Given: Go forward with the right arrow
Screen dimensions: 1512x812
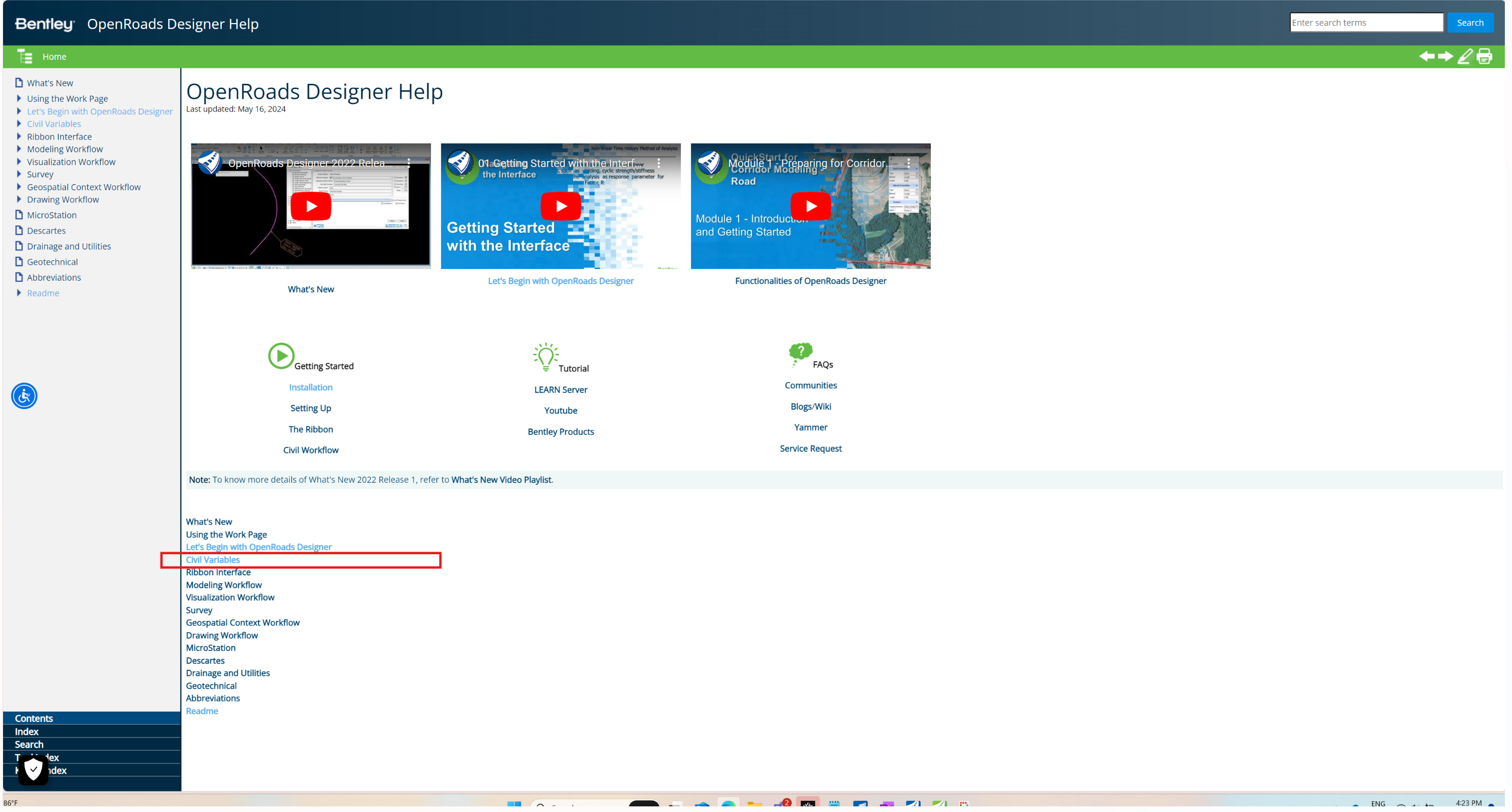Looking at the screenshot, I should click(1445, 56).
